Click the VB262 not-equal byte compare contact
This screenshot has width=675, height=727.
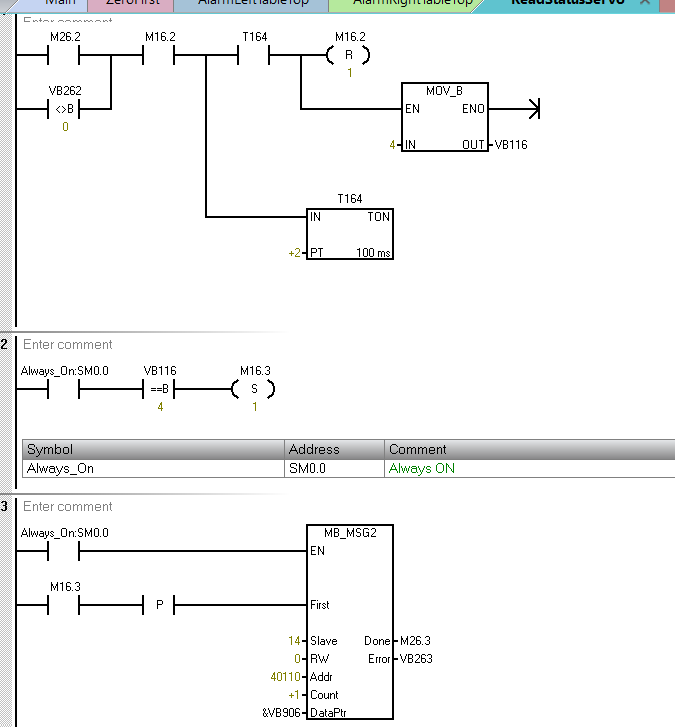click(x=64, y=108)
